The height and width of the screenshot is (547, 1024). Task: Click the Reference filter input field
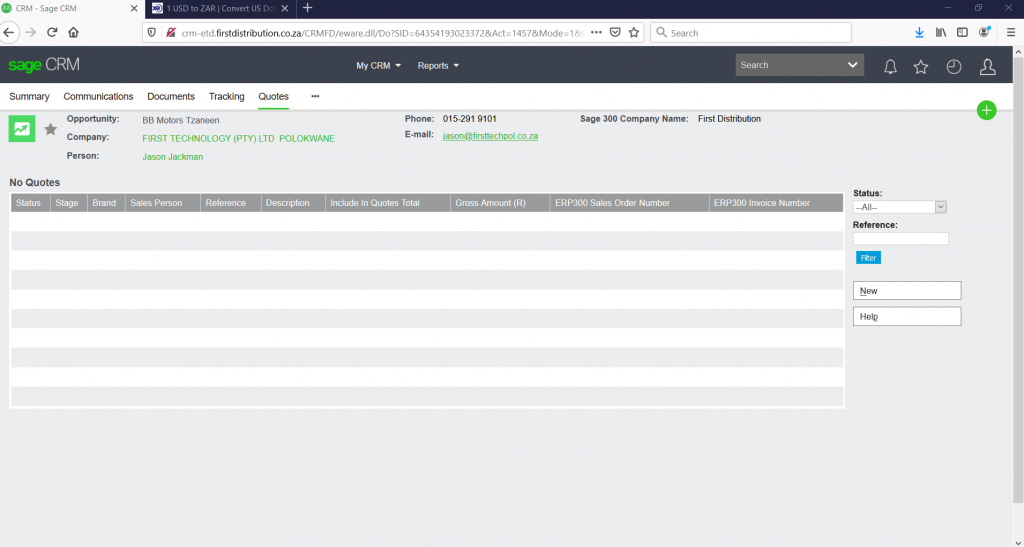900,239
